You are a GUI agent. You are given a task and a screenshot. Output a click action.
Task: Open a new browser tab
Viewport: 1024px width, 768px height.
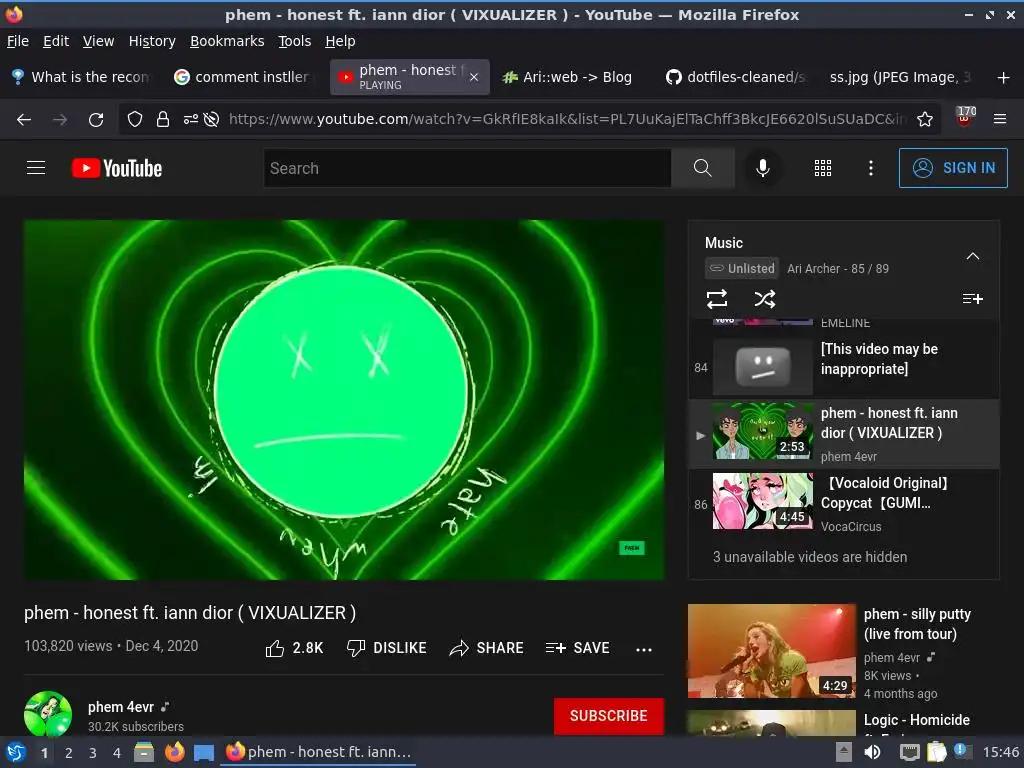(x=1004, y=78)
